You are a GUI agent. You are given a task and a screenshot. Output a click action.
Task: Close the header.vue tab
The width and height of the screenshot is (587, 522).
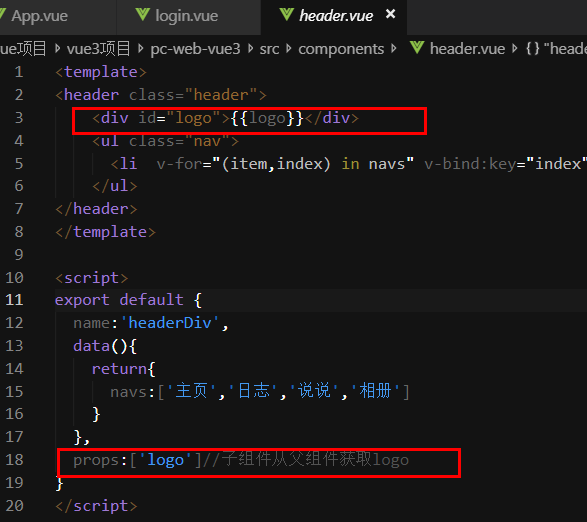[390, 14]
